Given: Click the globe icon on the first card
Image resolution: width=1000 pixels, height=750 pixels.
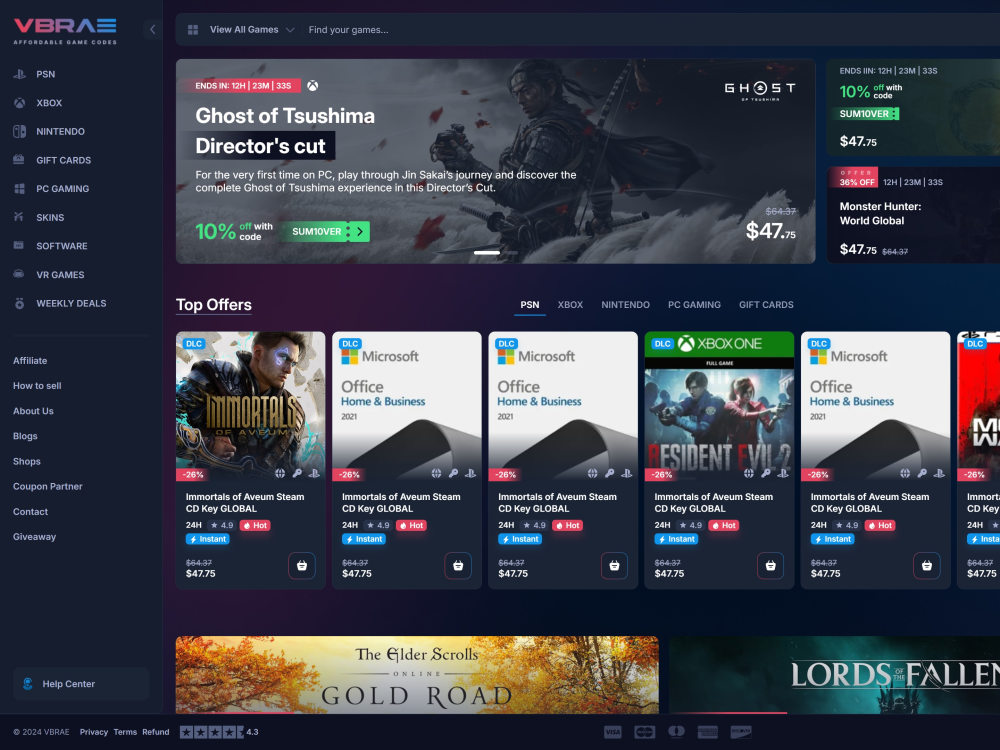Looking at the screenshot, I should click(279, 473).
